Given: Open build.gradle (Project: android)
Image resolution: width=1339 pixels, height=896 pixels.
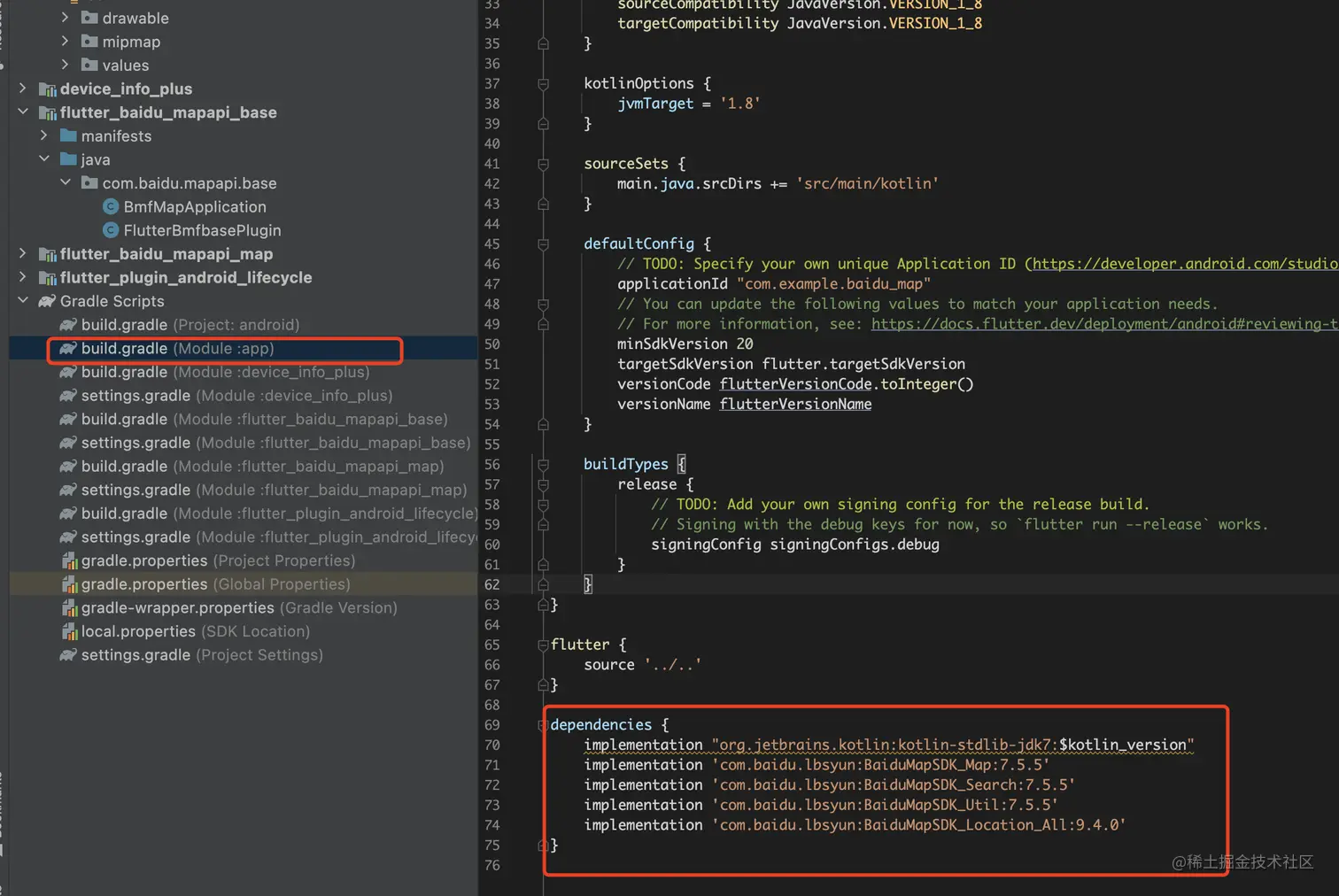Looking at the screenshot, I should pos(190,324).
